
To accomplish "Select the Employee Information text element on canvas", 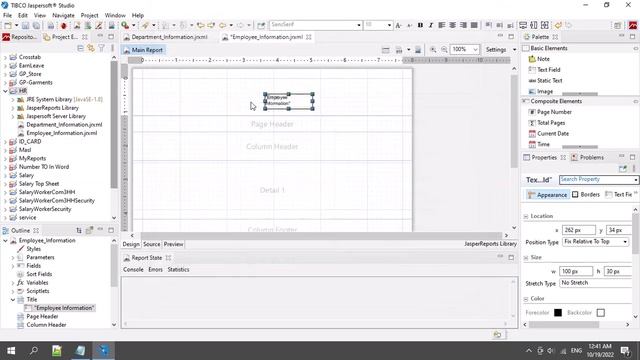I will pyautogui.click(x=289, y=102).
